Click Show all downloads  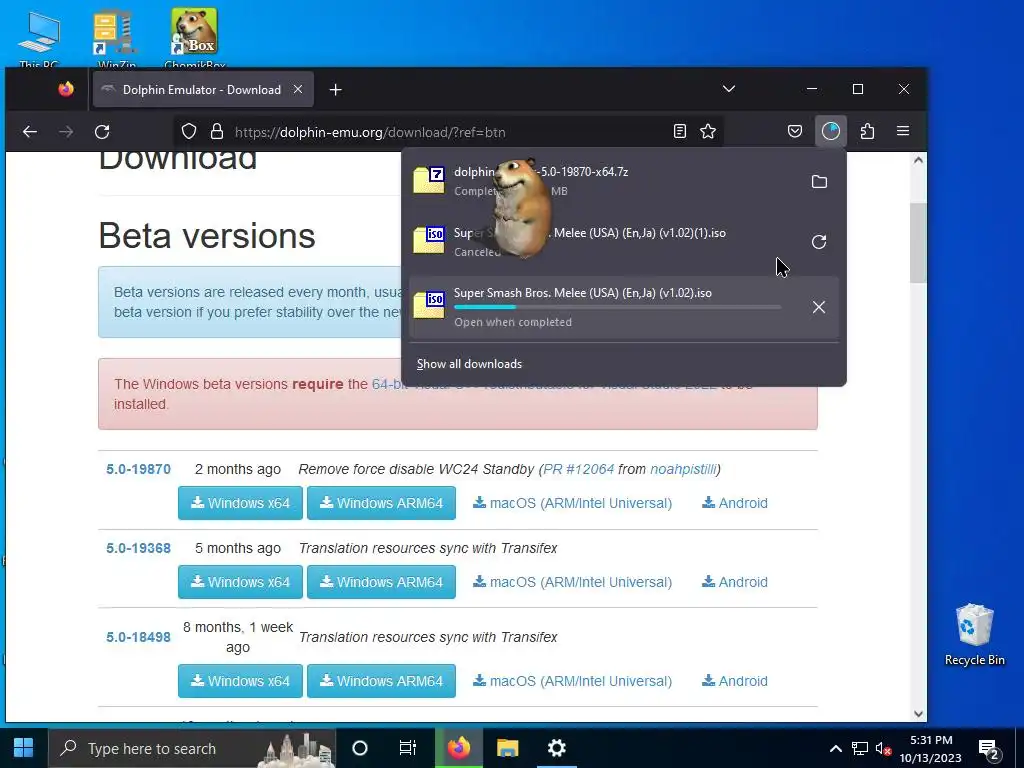(470, 364)
